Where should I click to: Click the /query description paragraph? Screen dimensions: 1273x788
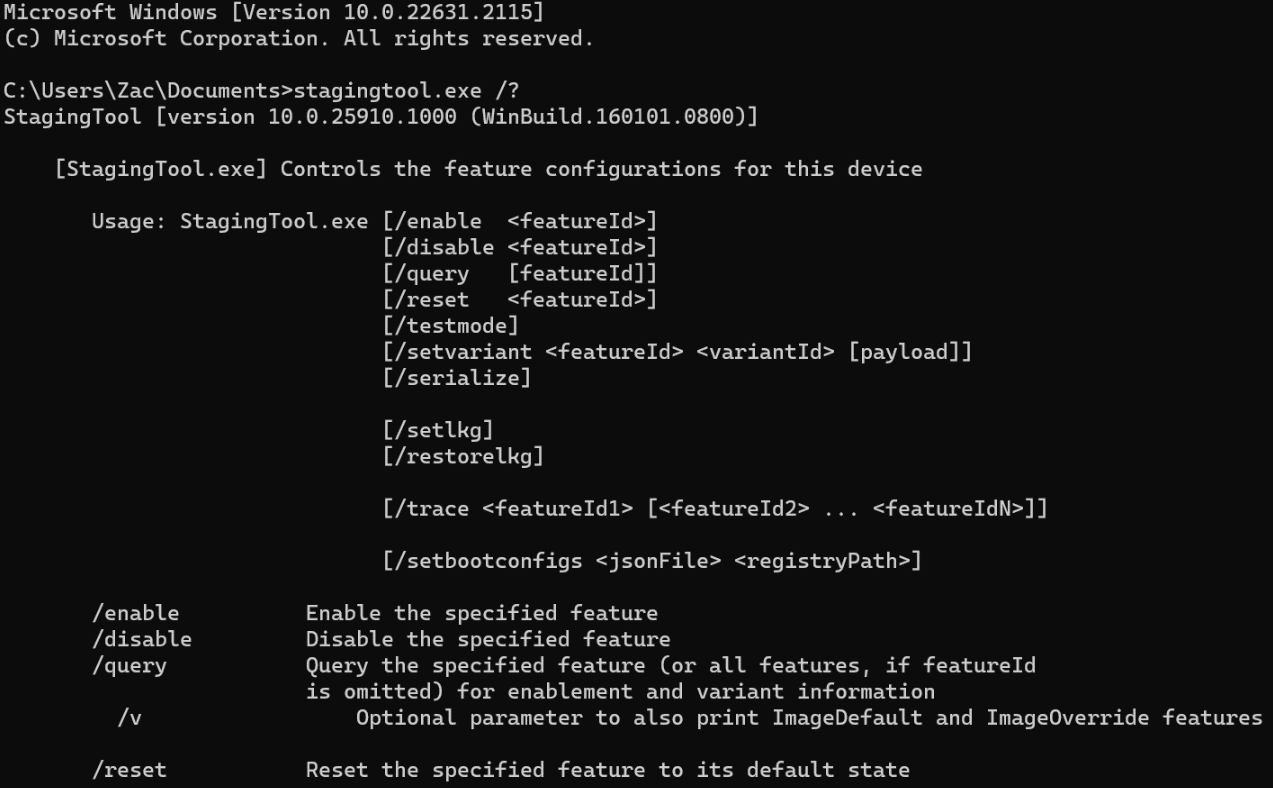(670, 678)
